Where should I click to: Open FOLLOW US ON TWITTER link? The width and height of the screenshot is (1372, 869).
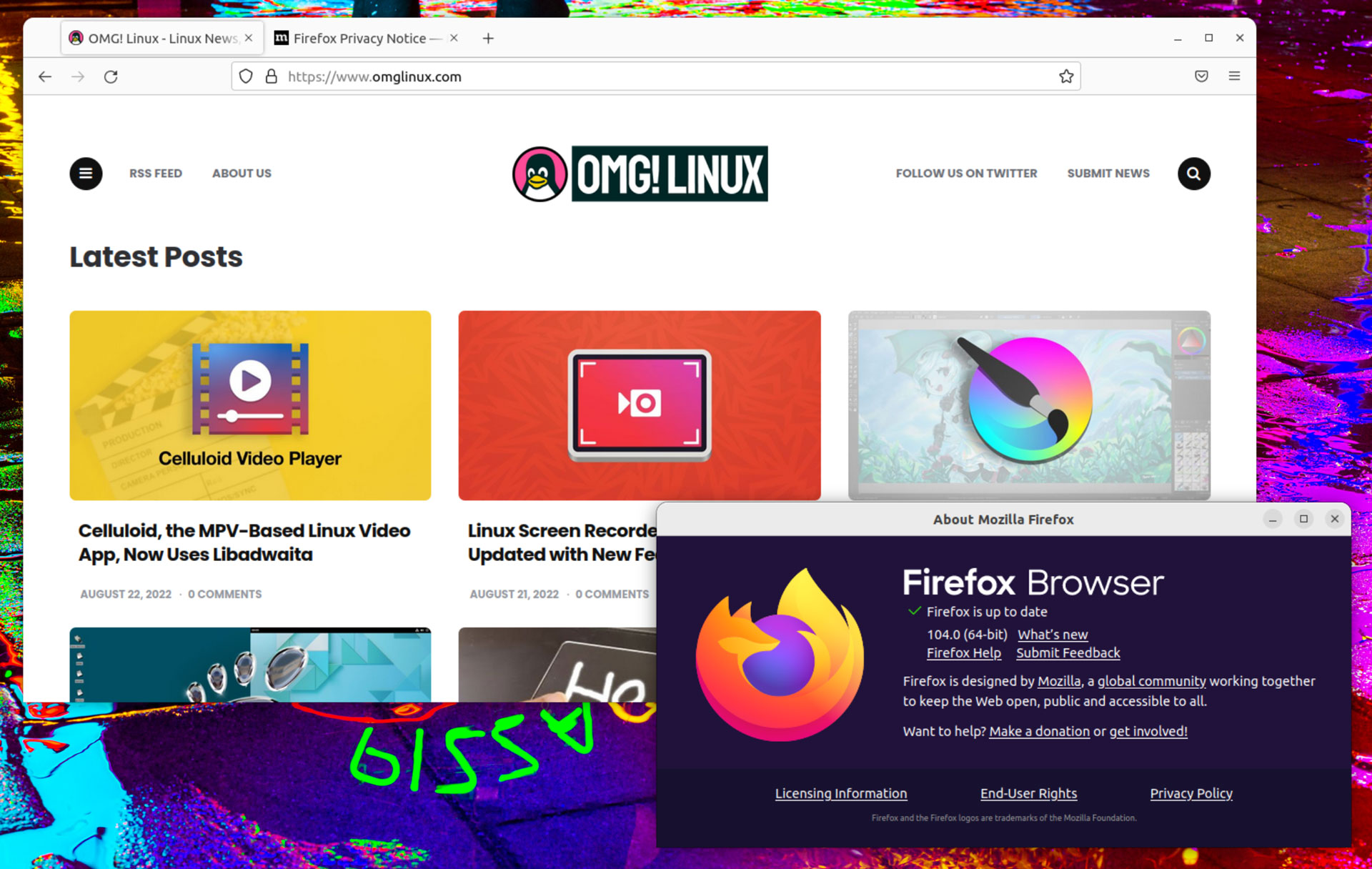pos(966,174)
